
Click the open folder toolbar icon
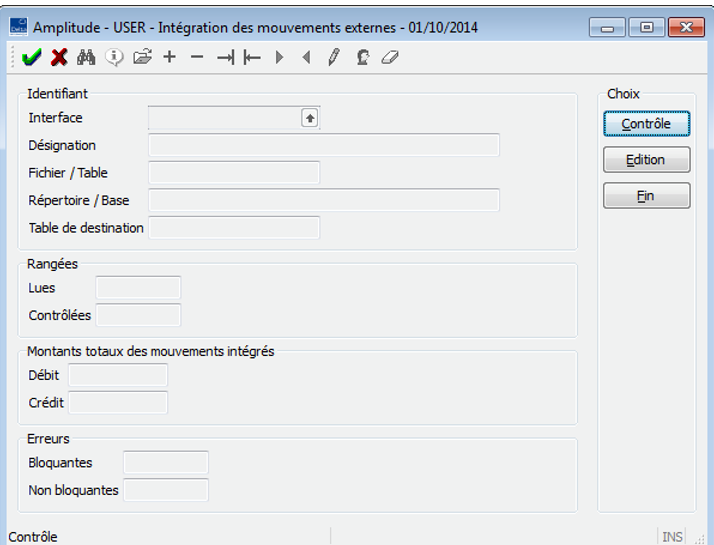pos(142,58)
